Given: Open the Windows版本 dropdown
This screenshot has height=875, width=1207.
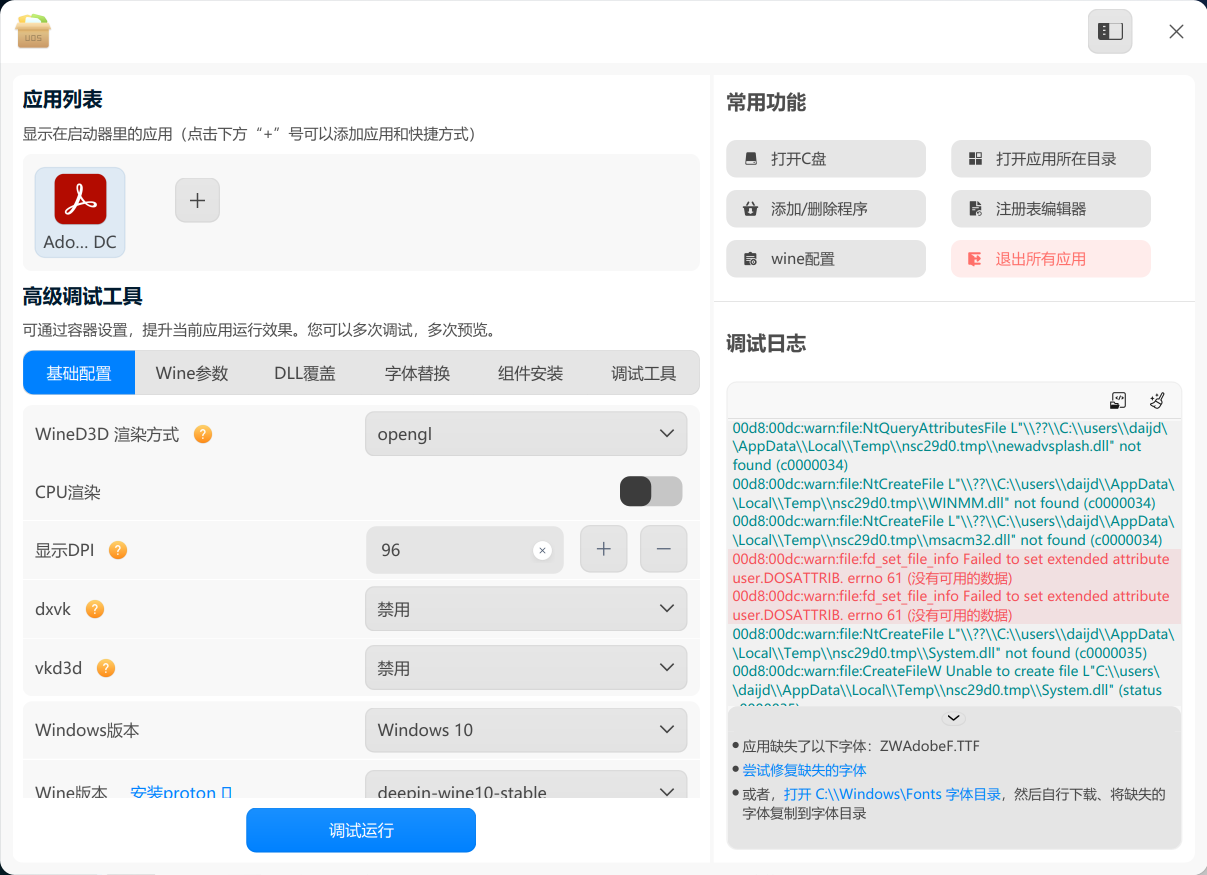Looking at the screenshot, I should pos(526,730).
